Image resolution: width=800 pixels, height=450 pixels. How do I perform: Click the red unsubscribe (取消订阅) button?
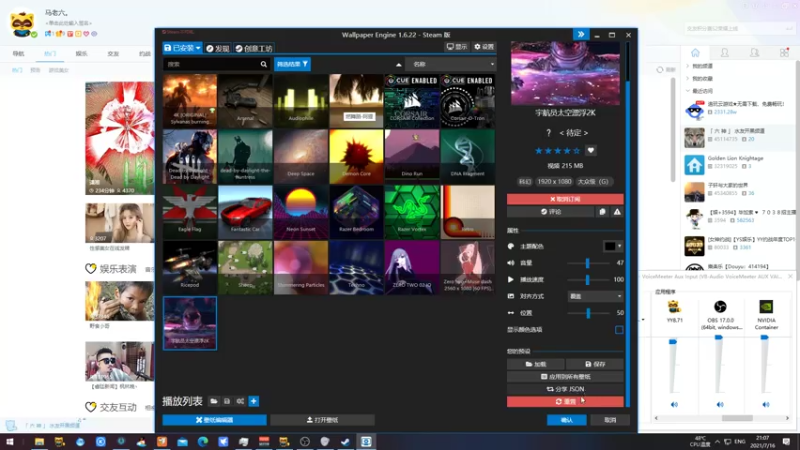click(565, 199)
